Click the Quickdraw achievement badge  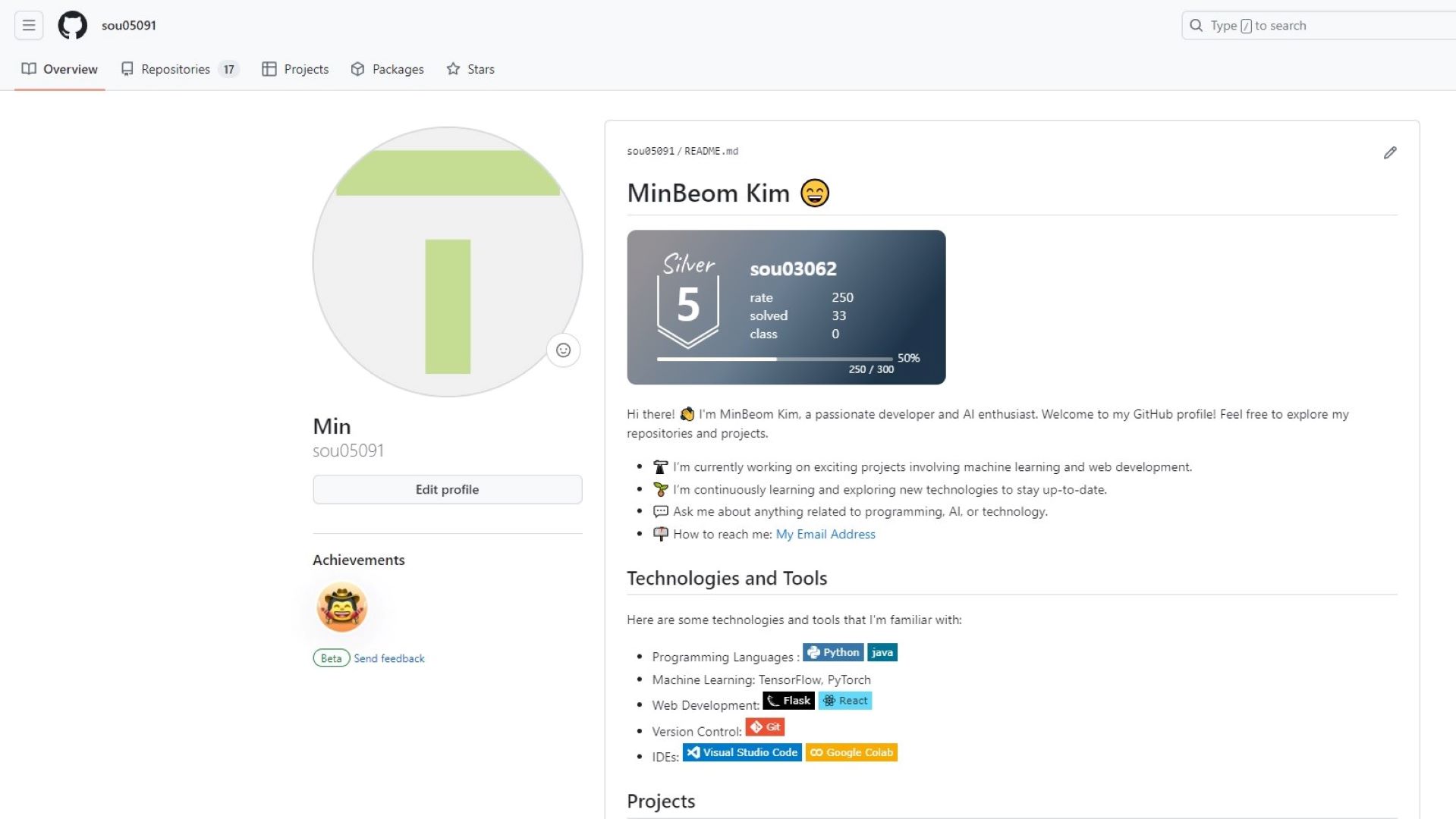(x=341, y=607)
